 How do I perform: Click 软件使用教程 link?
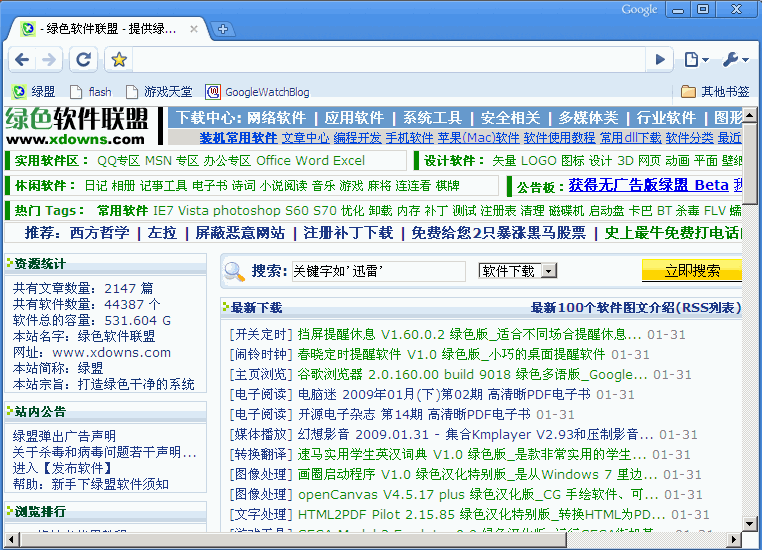(559, 138)
